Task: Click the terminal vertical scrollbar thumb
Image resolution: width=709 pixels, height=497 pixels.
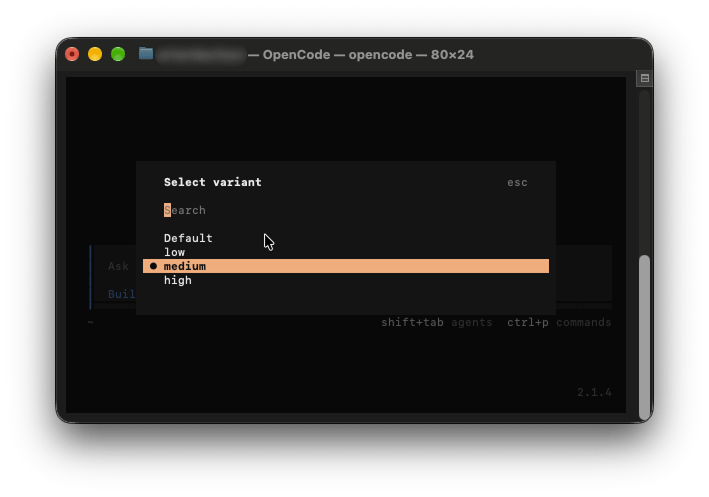Action: [x=644, y=337]
